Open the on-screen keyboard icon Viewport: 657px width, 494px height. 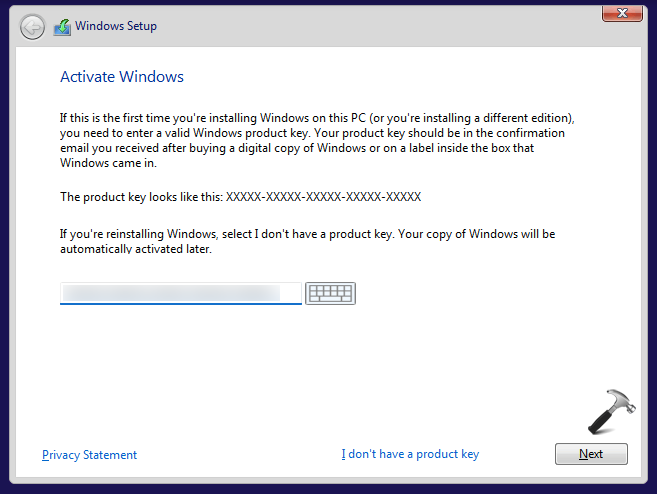click(x=330, y=293)
